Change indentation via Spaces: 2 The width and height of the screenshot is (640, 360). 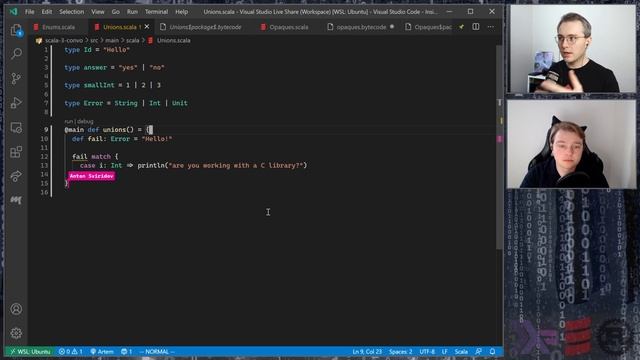coord(400,351)
